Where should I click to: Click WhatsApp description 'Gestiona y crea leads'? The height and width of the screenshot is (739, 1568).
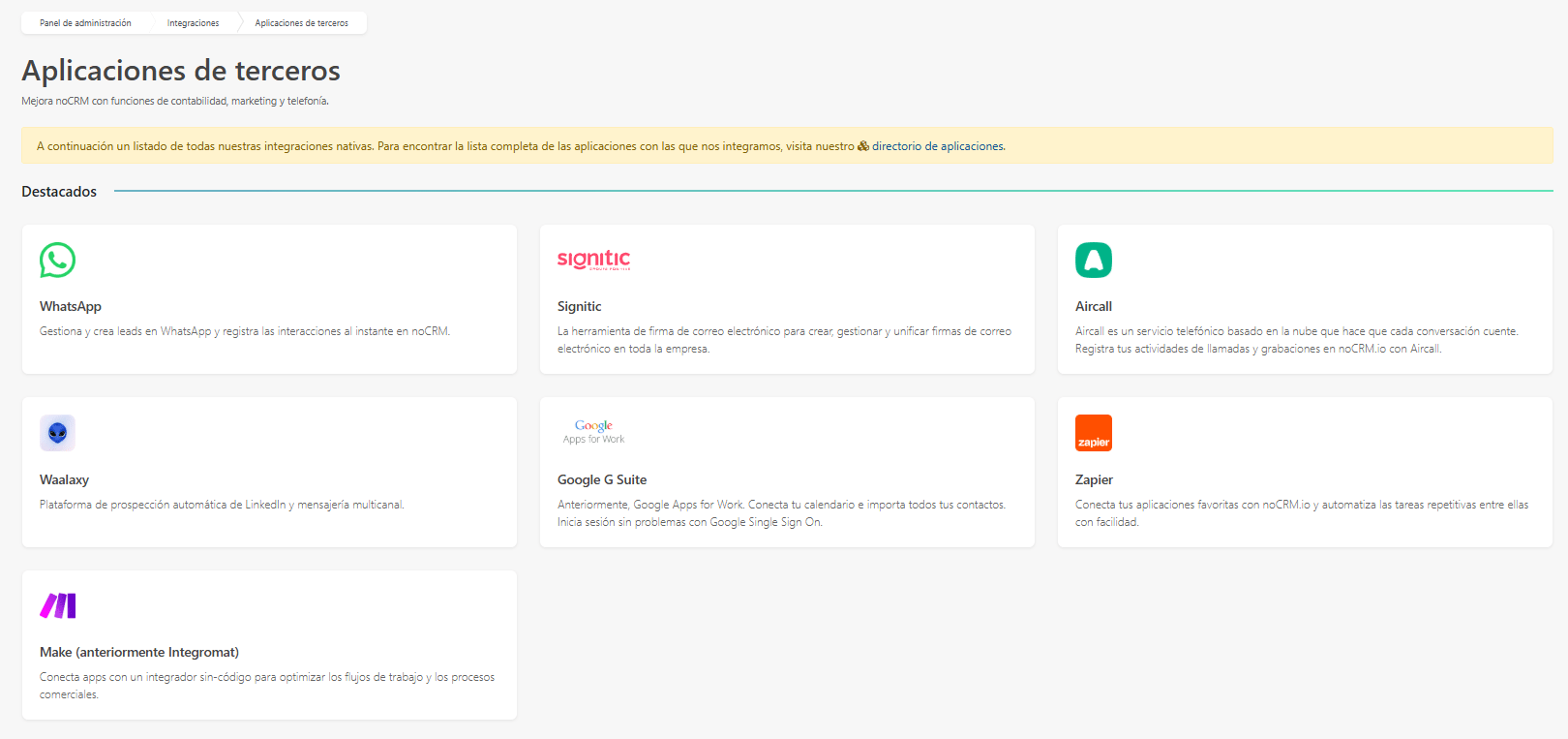[245, 331]
